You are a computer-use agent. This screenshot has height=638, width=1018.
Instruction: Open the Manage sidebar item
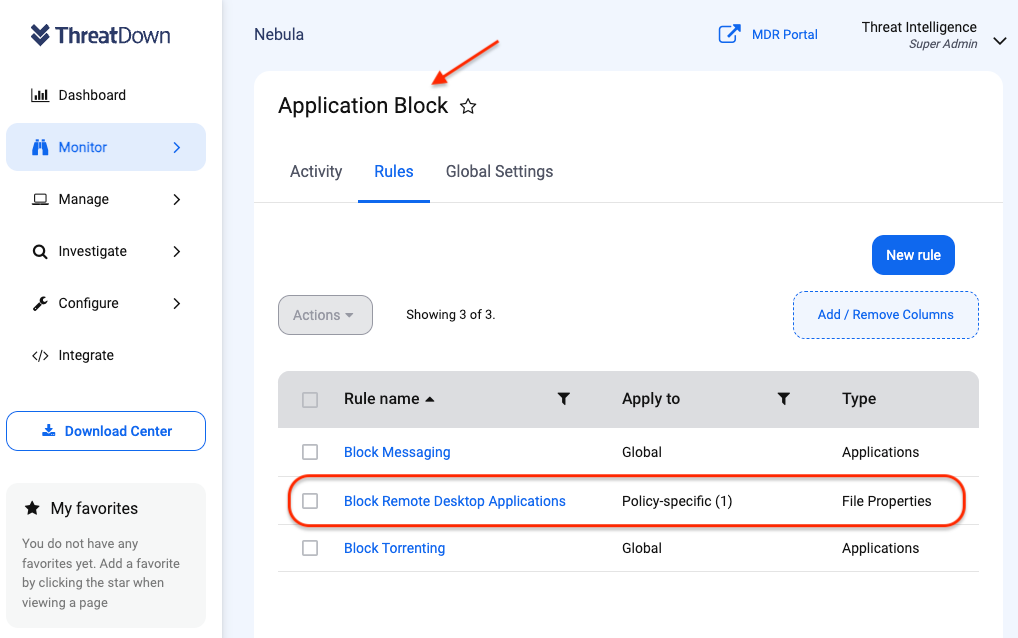84,199
